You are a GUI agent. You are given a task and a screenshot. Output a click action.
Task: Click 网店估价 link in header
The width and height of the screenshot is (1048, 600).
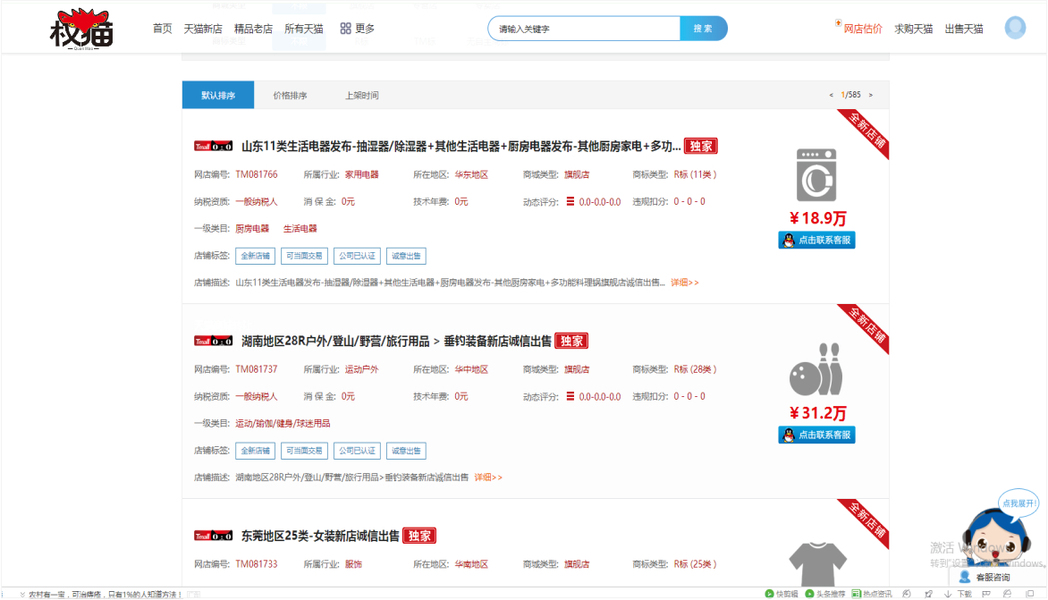click(862, 28)
